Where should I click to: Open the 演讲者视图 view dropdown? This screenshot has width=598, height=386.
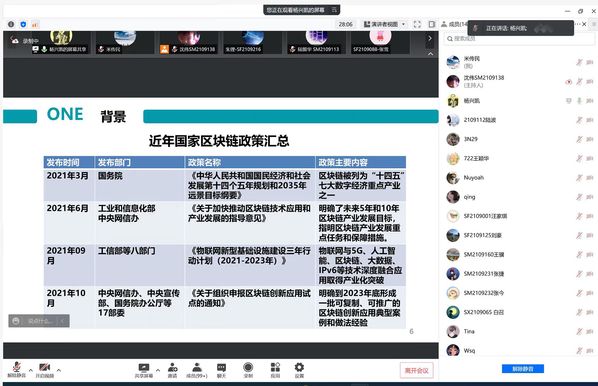[384, 24]
